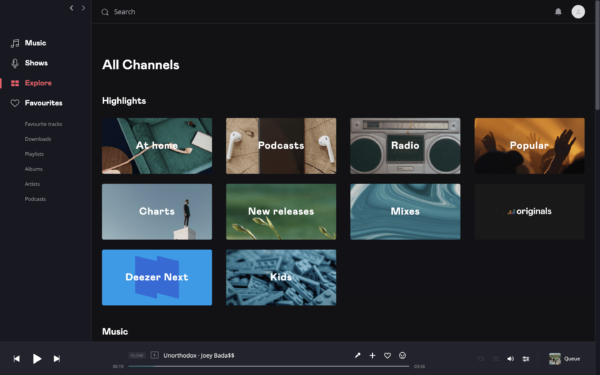Open the notifications bell
This screenshot has width=600, height=375.
pyautogui.click(x=558, y=12)
